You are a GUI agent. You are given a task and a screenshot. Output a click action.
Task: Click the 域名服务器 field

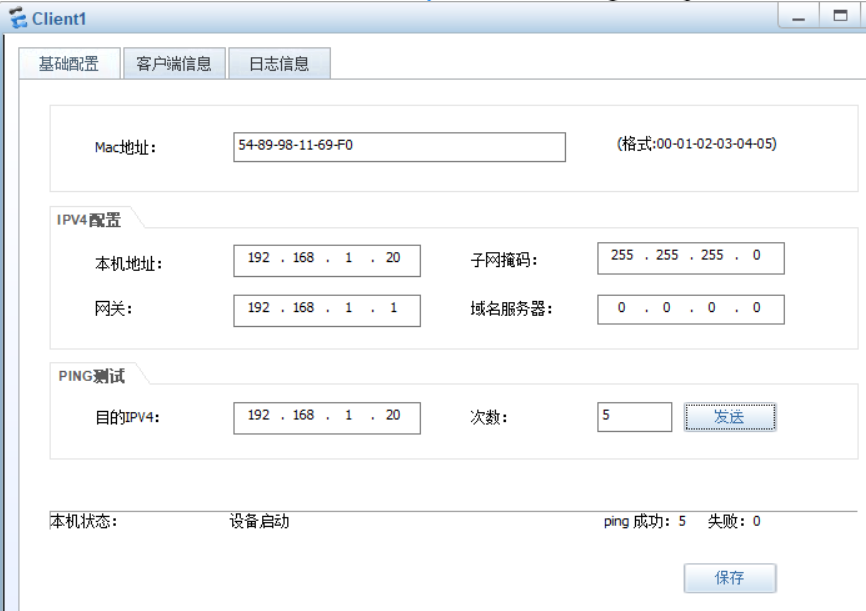[x=691, y=309]
